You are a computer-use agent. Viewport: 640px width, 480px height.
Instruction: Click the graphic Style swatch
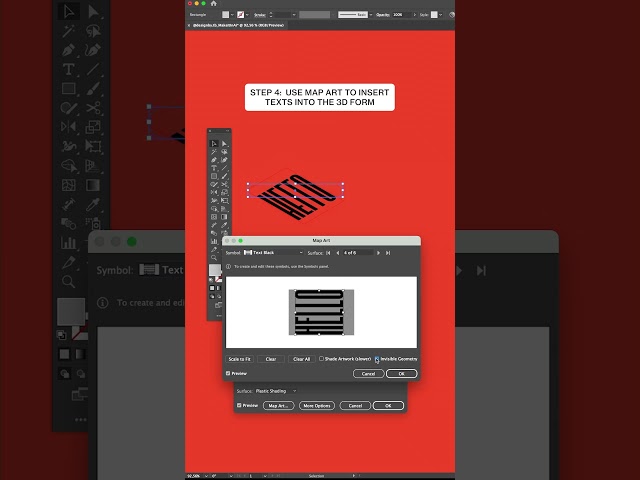coord(434,15)
